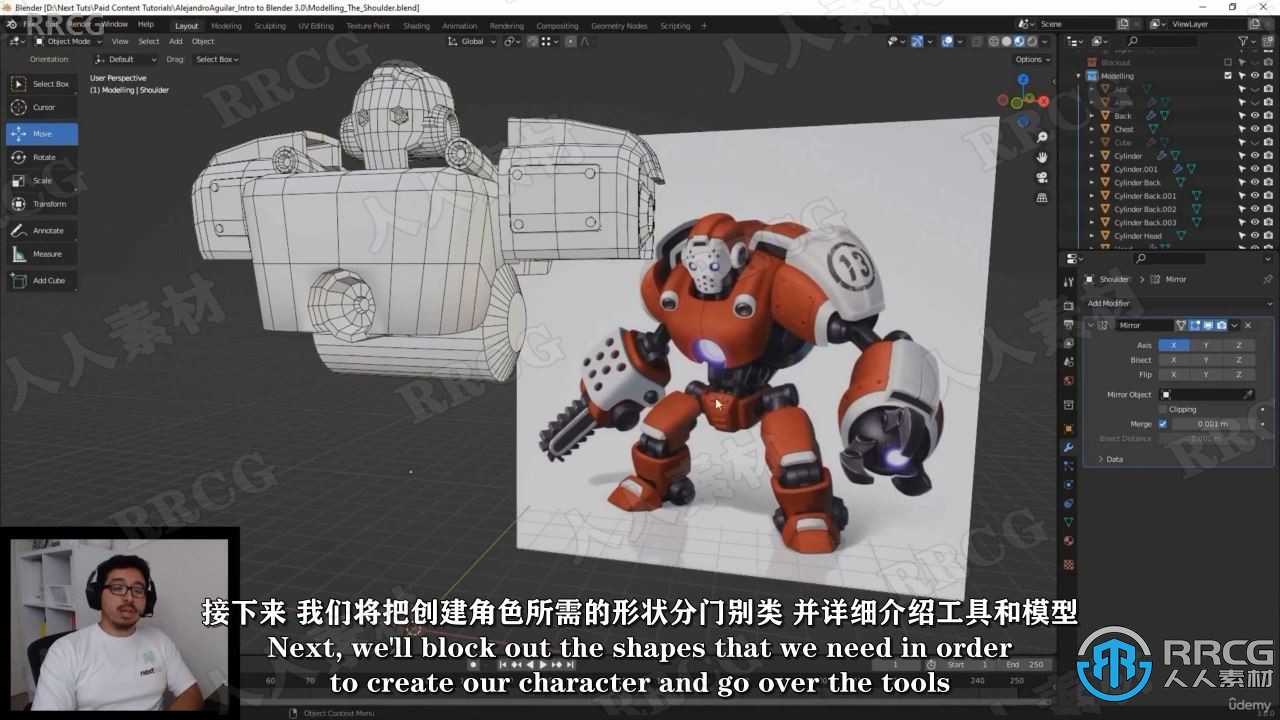The height and width of the screenshot is (720, 1280).
Task: Remove the Mirror modifier with X
Action: [x=1248, y=325]
